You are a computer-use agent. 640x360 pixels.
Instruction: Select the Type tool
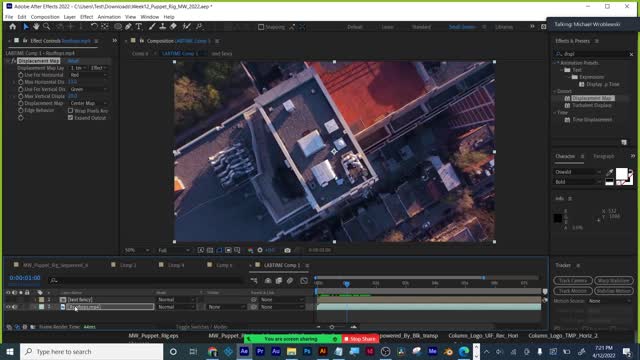[x=139, y=27]
